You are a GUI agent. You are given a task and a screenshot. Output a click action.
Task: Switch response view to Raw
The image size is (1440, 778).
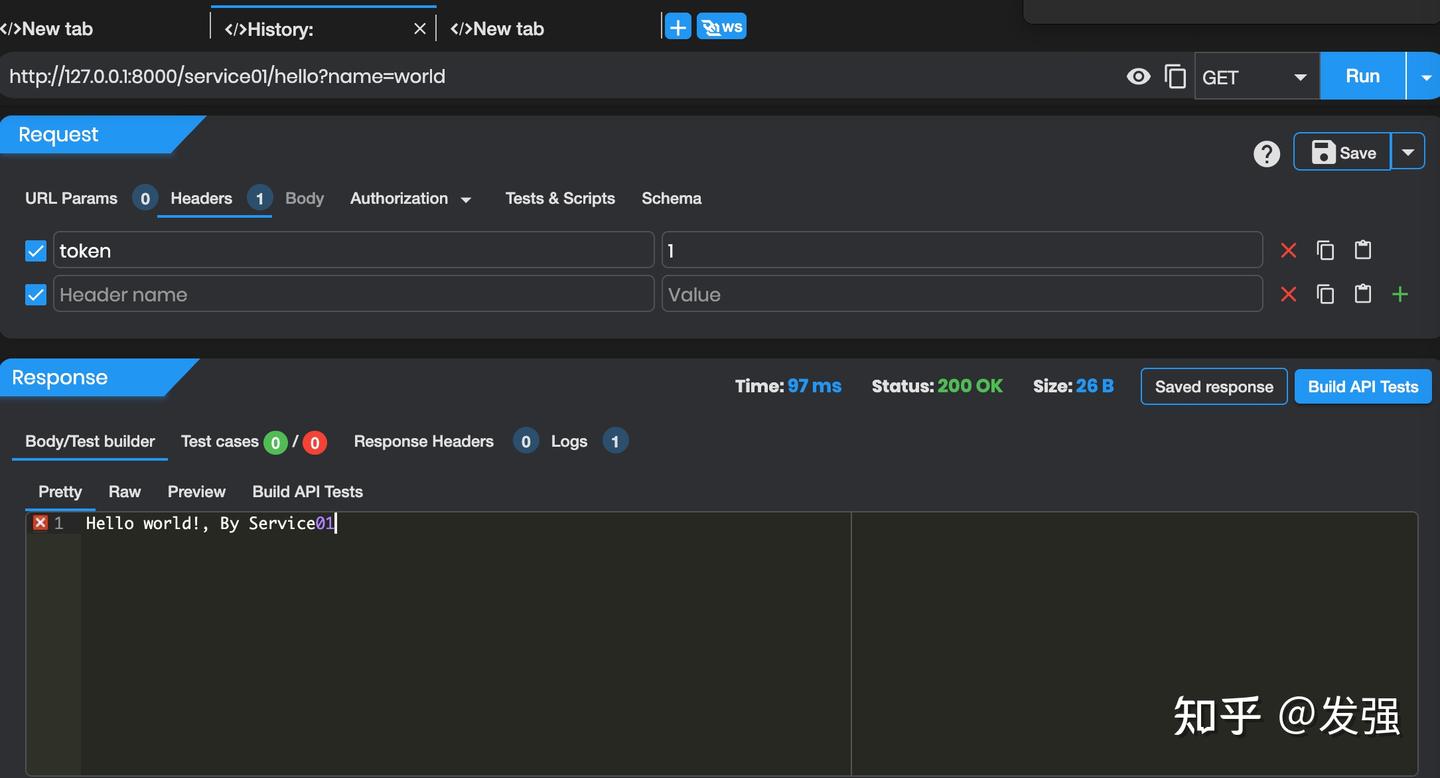(x=125, y=492)
